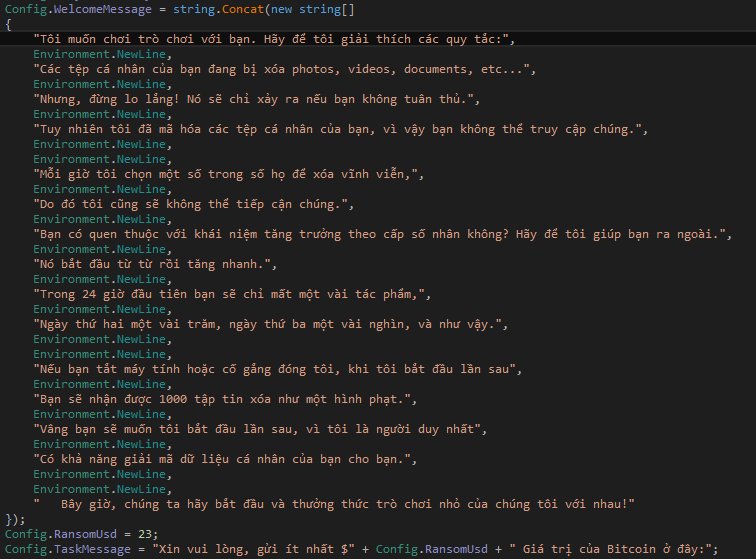
Task: Click the line starting "Trong 24 giờ đầu tiên"
Action: (232, 294)
